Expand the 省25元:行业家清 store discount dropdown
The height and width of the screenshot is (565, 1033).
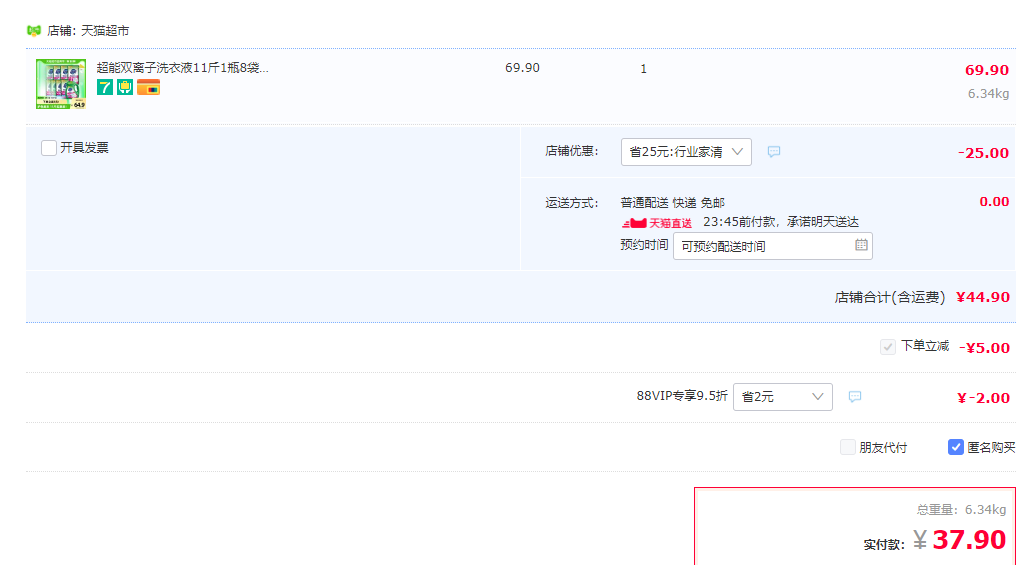tap(686, 152)
